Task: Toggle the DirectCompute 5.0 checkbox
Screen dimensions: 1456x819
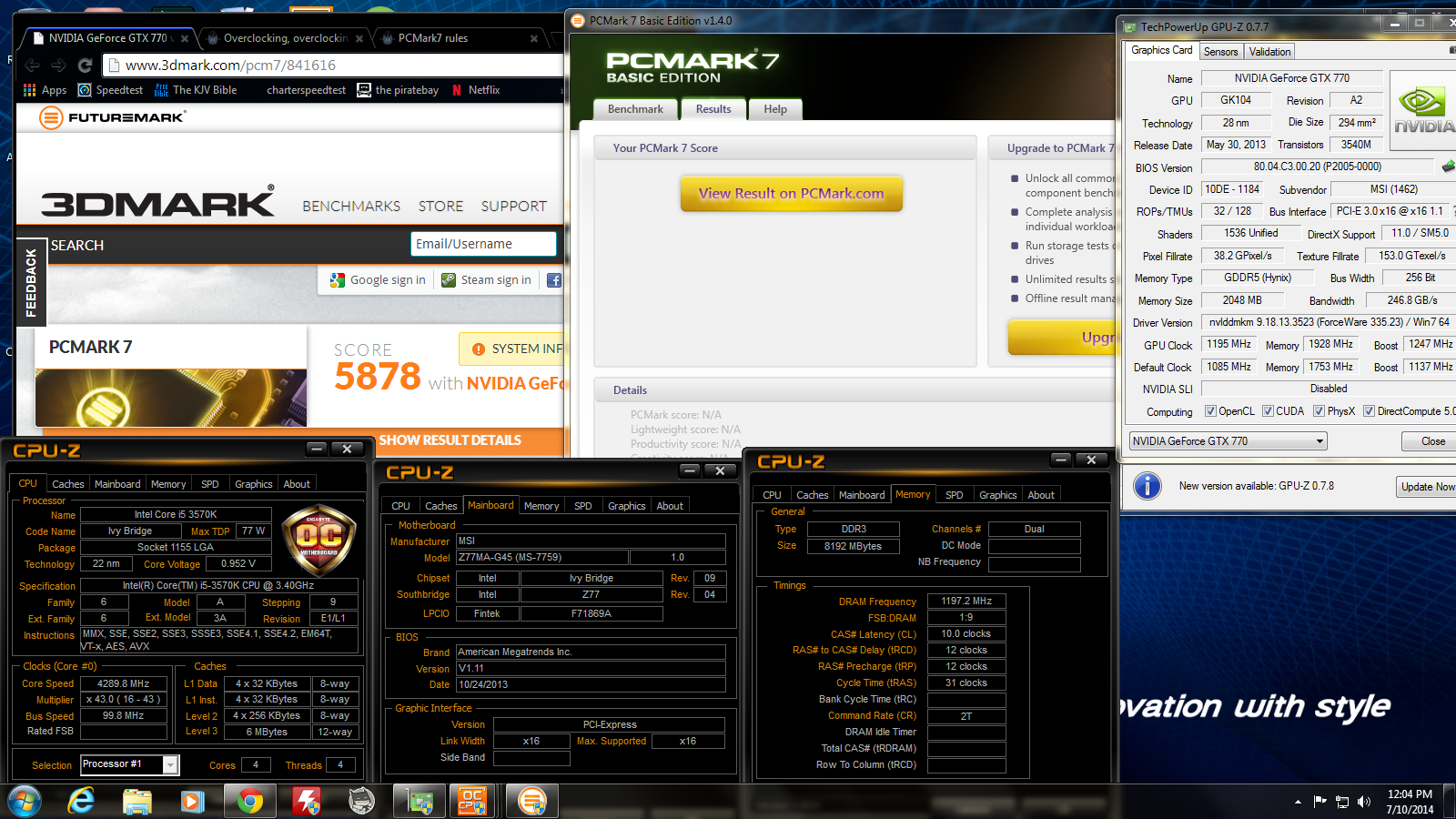Action: pyautogui.click(x=1369, y=411)
